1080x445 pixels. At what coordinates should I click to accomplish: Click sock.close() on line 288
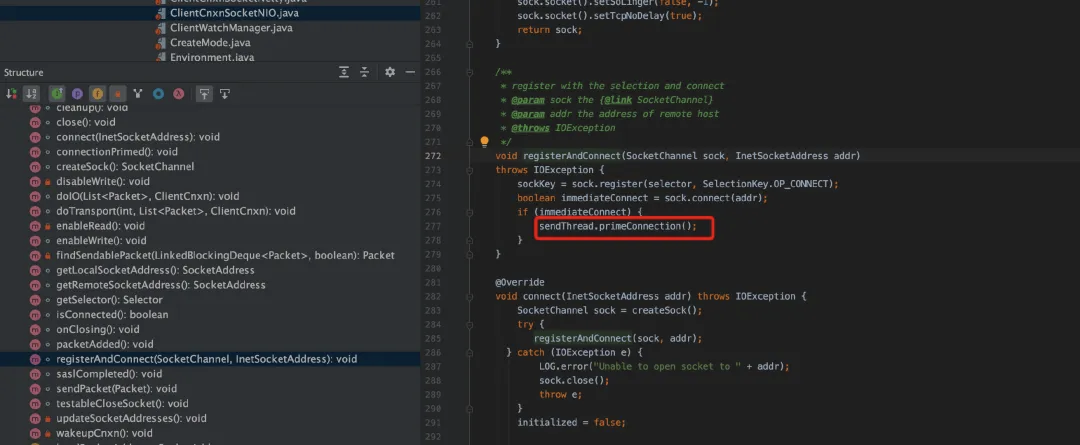pos(574,381)
